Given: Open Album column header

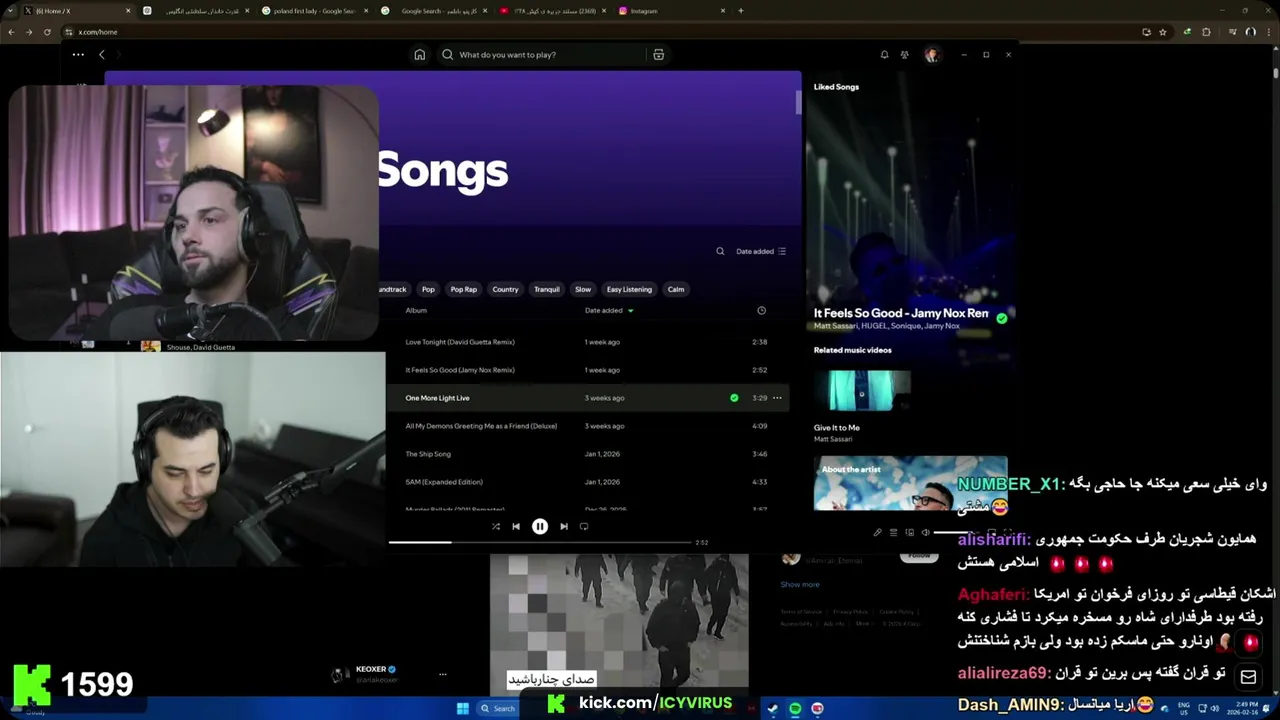Looking at the screenshot, I should (416, 310).
